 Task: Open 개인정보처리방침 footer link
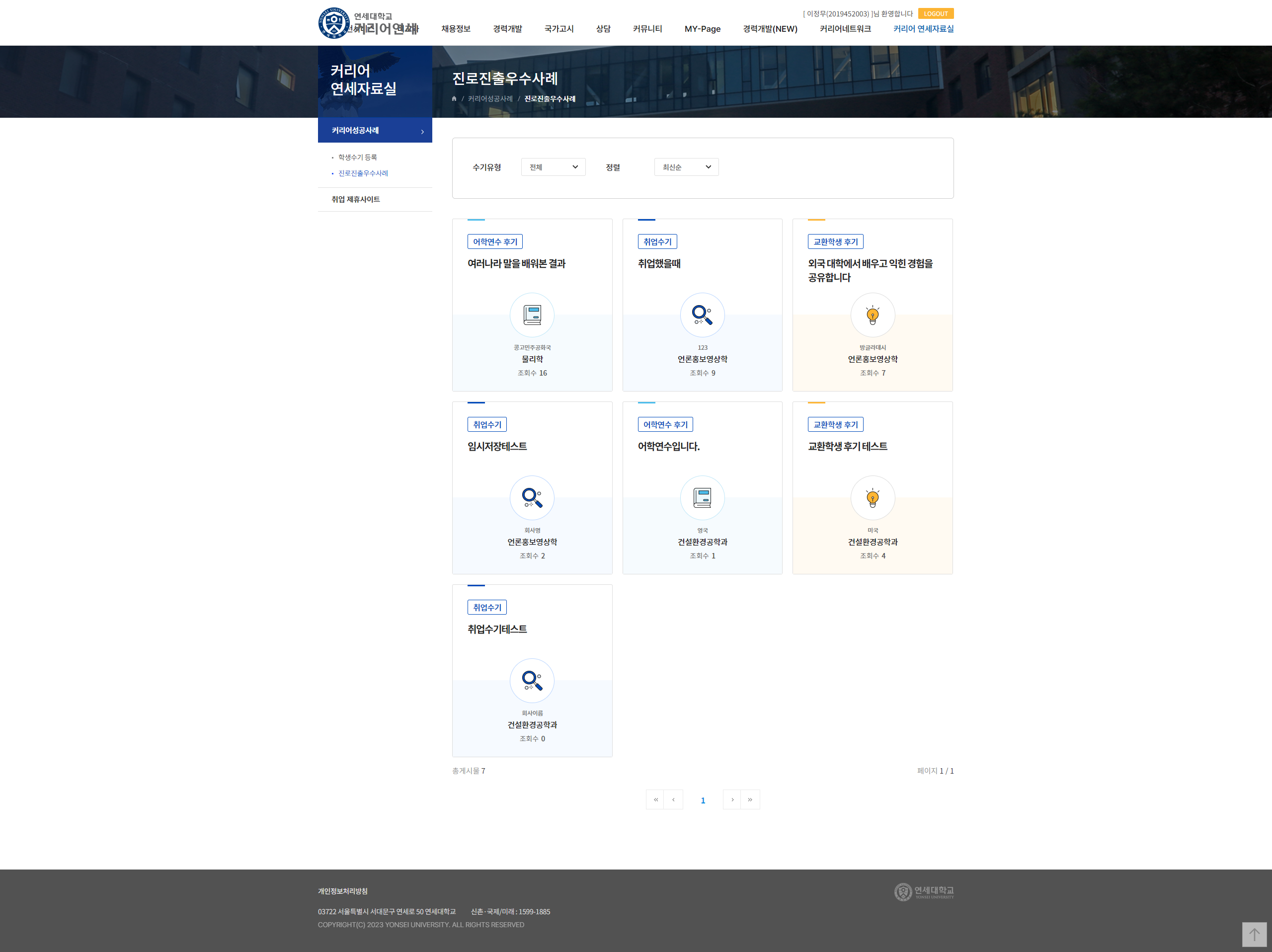(342, 891)
